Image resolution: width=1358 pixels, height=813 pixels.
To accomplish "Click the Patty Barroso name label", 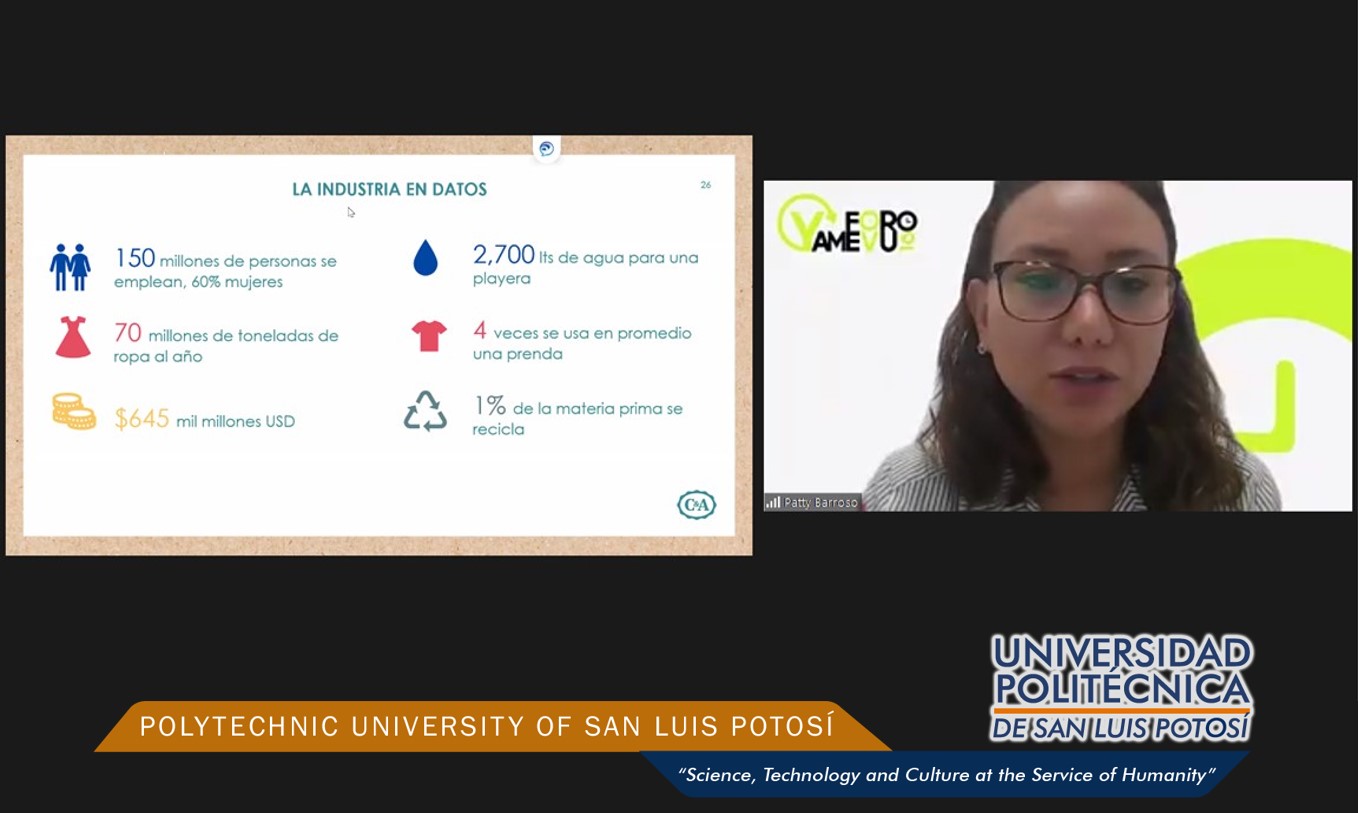I will click(x=820, y=502).
